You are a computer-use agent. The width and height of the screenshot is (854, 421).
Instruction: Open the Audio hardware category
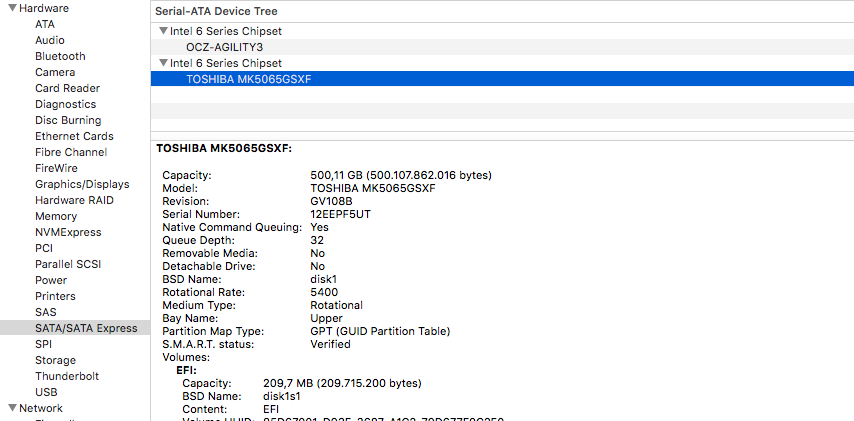(50, 40)
